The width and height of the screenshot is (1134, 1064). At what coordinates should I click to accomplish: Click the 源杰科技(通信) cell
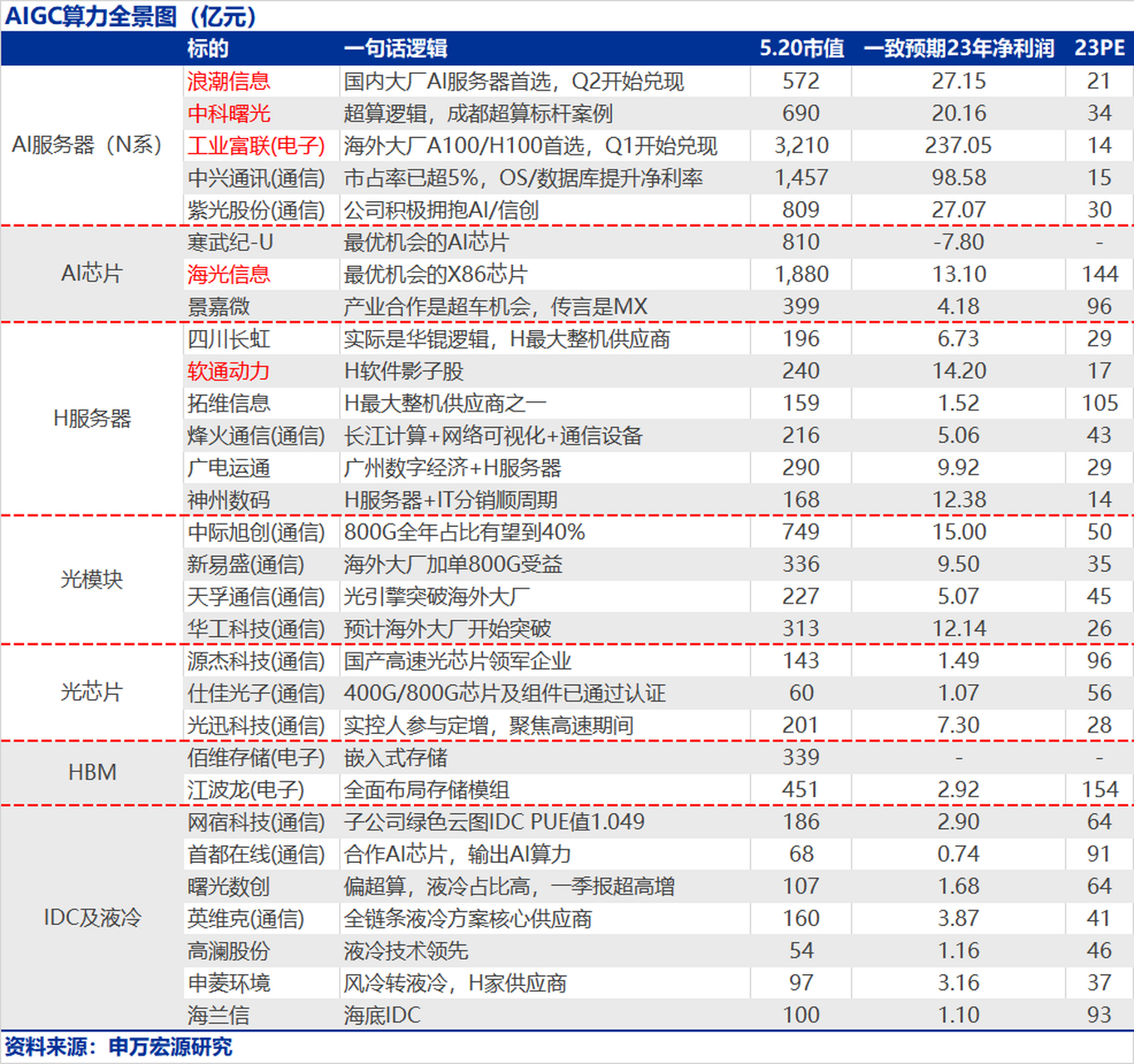(x=256, y=661)
